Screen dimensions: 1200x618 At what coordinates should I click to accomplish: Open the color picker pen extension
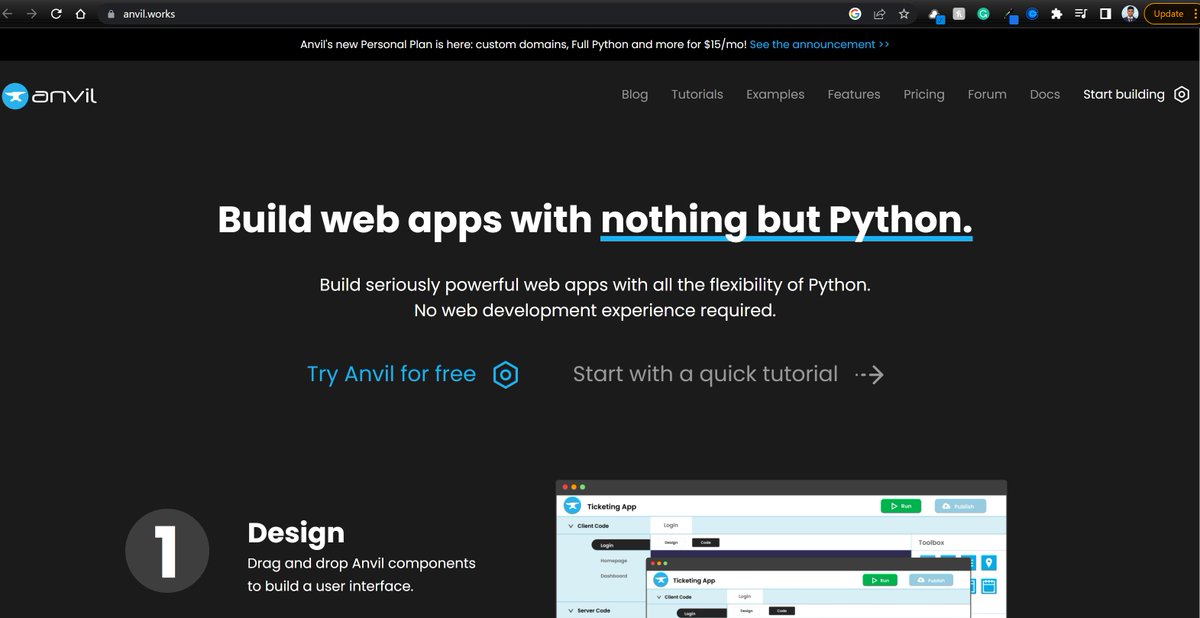(x=1010, y=15)
